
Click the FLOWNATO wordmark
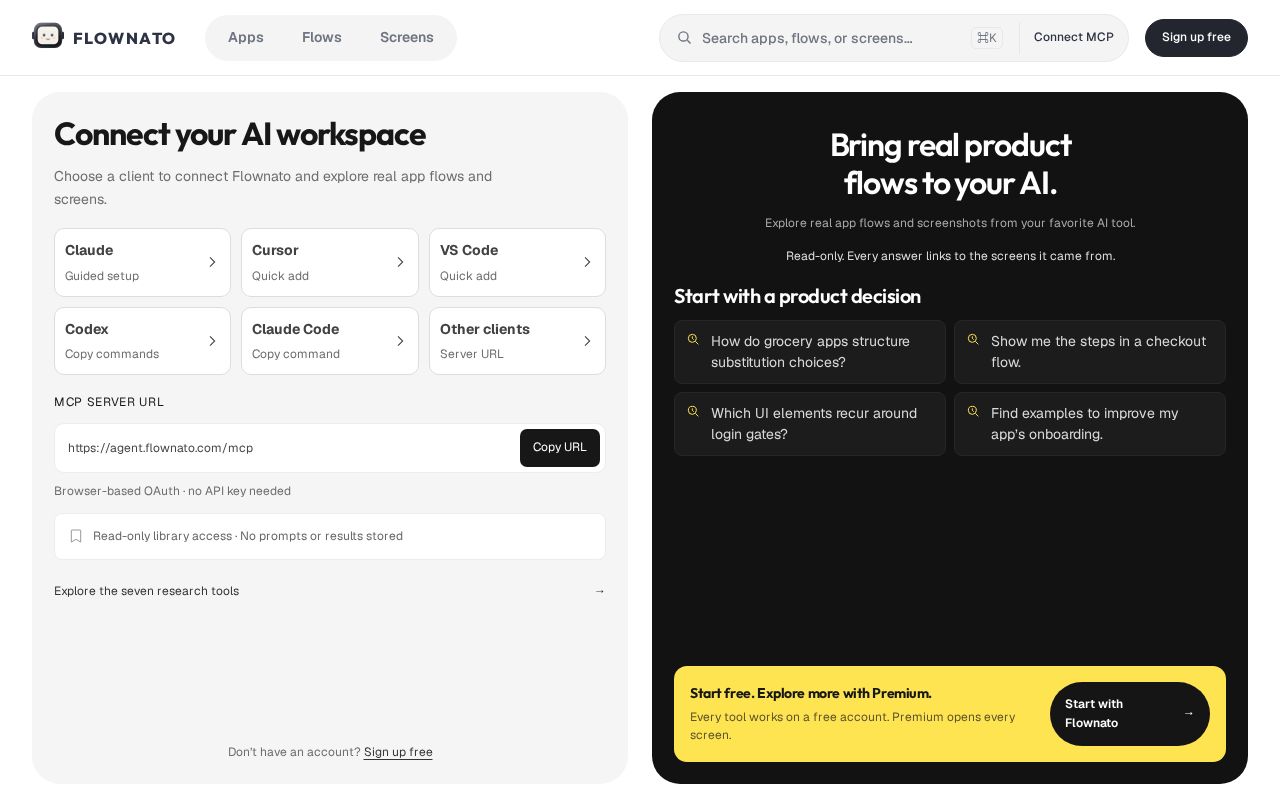click(x=124, y=38)
